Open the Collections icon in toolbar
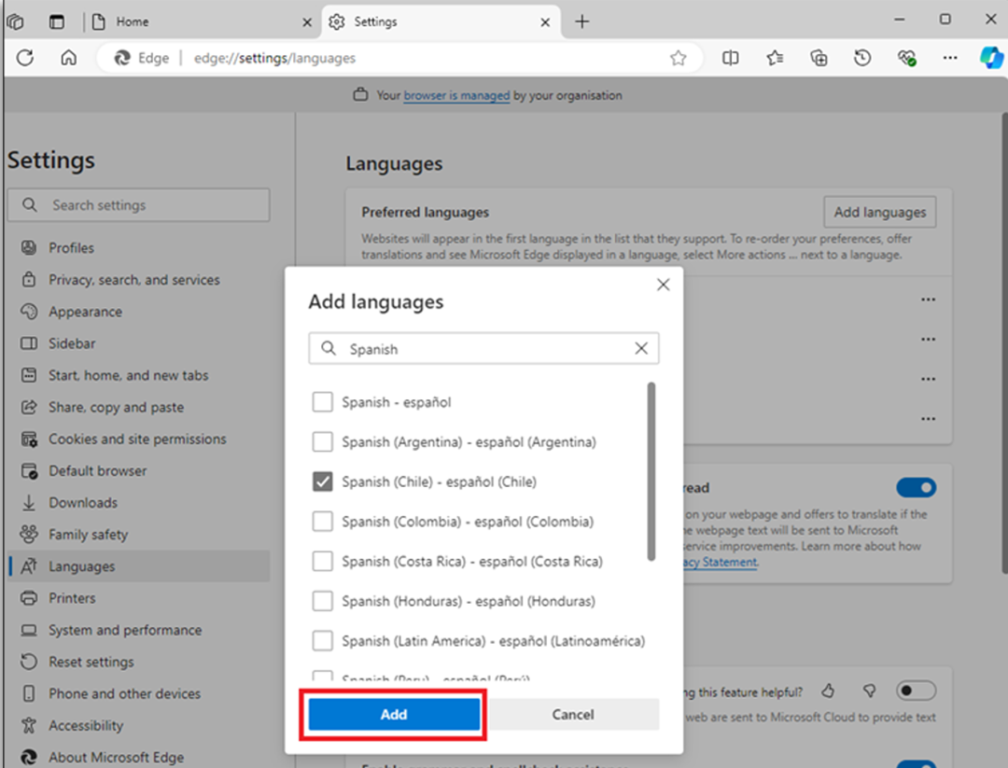The height and width of the screenshot is (768, 1008). coord(819,58)
